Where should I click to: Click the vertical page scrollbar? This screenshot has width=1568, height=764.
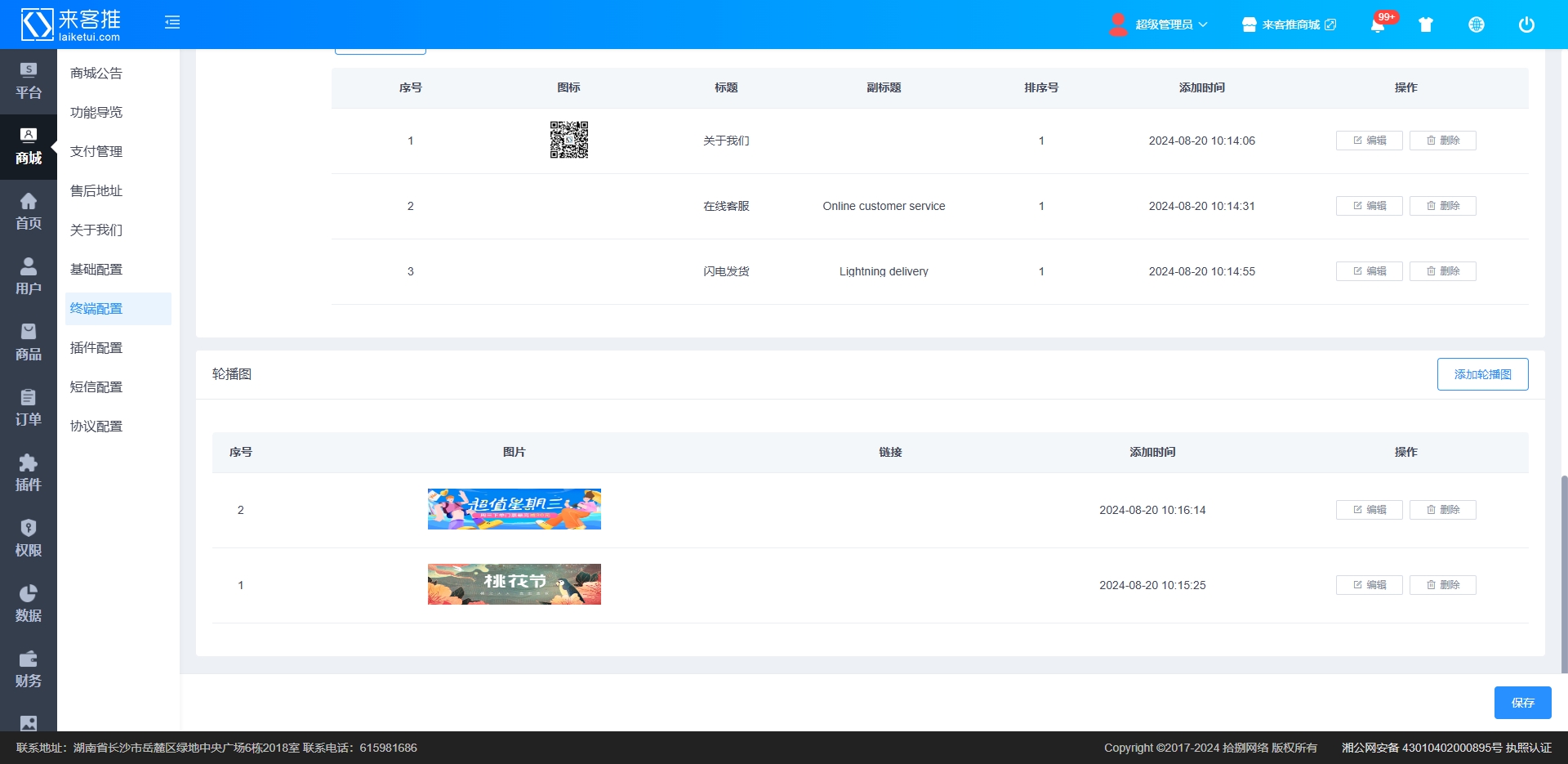[1563, 572]
